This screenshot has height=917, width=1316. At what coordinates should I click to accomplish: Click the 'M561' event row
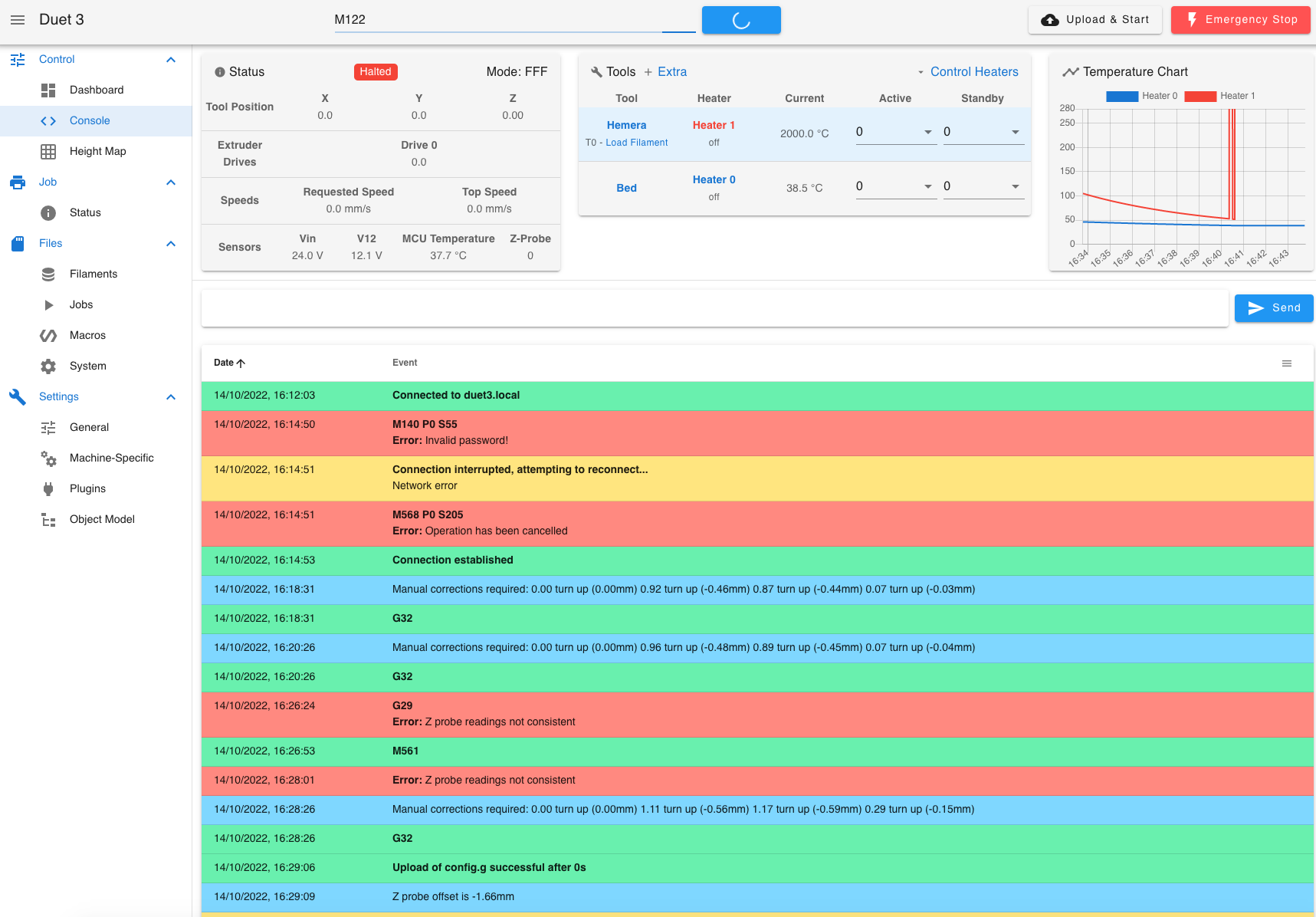pos(757,751)
